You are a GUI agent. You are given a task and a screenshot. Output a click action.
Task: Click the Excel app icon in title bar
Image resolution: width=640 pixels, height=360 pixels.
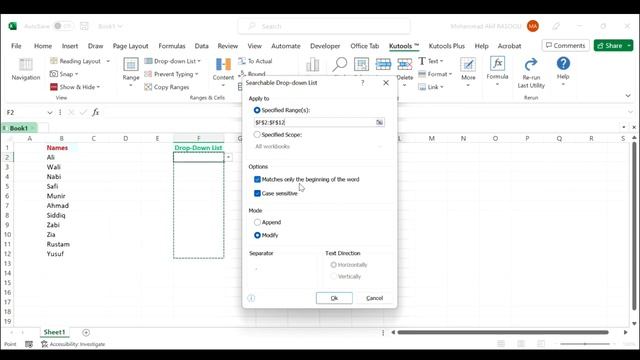(13, 26)
